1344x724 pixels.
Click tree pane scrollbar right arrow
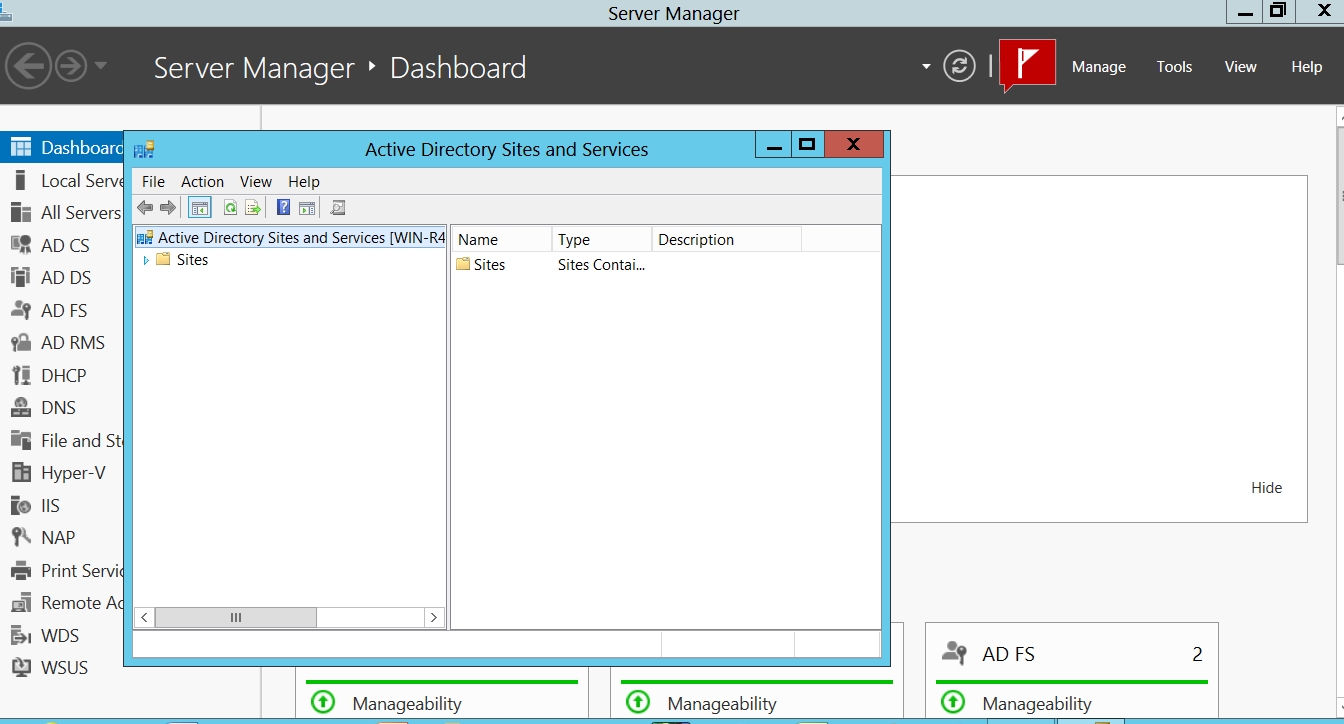point(434,618)
